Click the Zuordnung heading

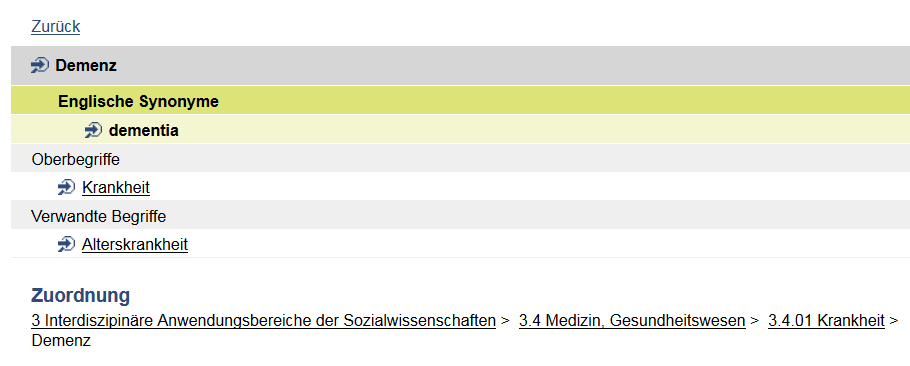click(x=81, y=295)
